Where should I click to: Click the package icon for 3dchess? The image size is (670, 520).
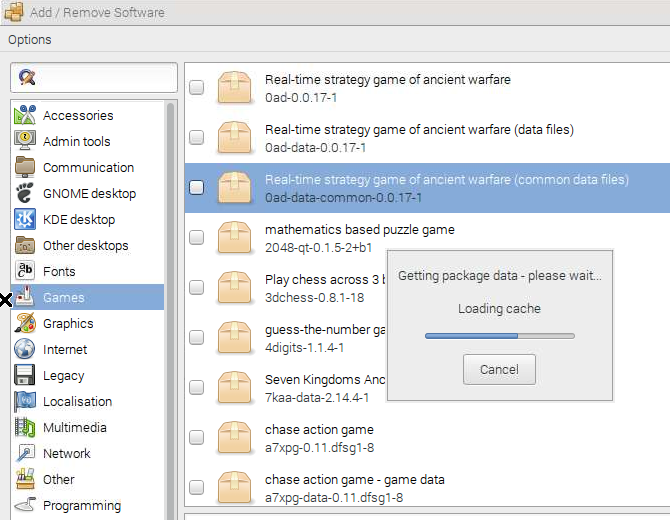(x=234, y=288)
